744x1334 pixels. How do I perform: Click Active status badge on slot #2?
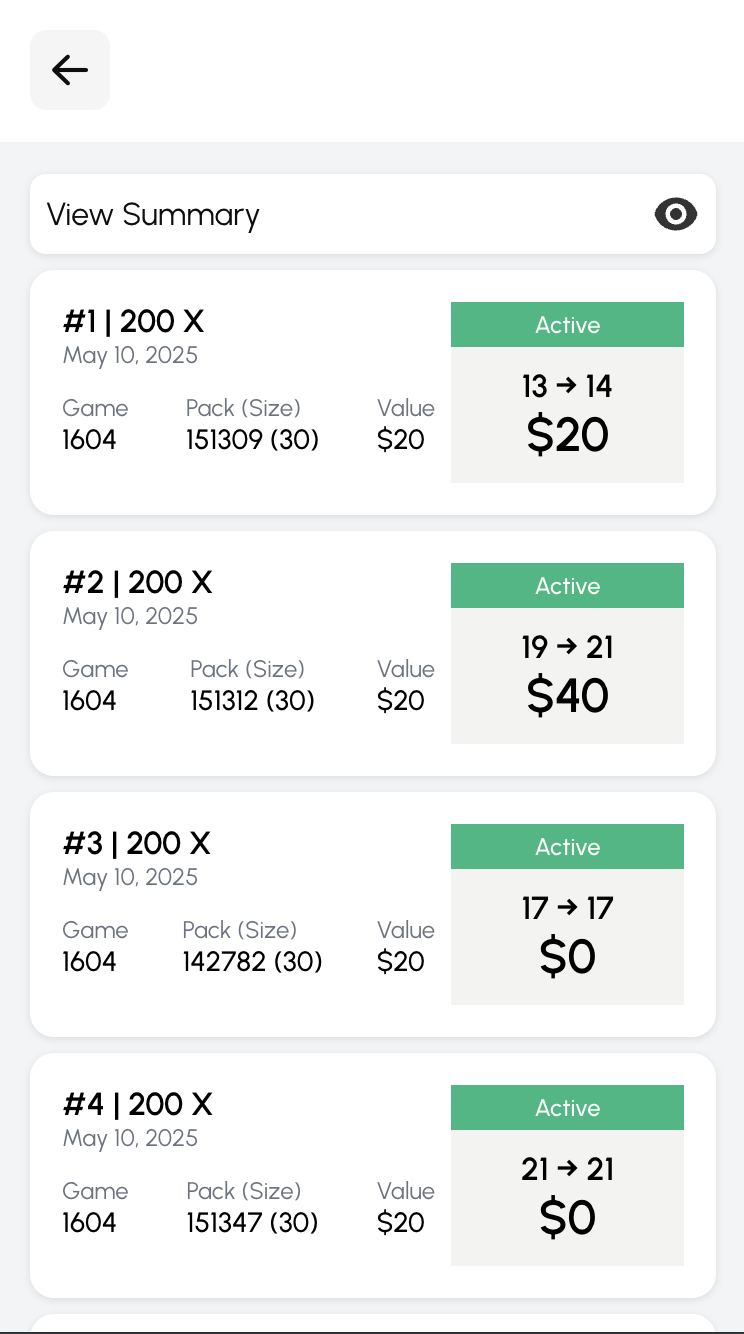[x=567, y=586]
